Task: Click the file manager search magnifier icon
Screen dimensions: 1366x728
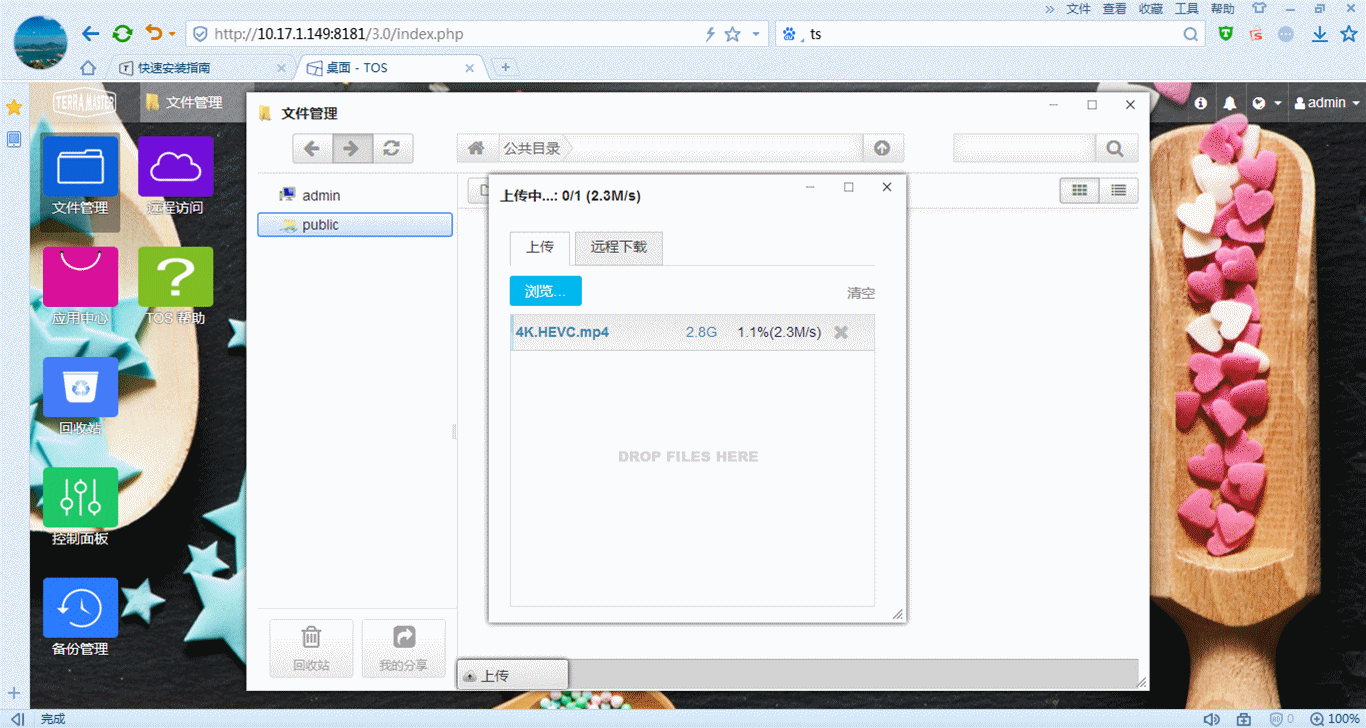Action: (1116, 149)
